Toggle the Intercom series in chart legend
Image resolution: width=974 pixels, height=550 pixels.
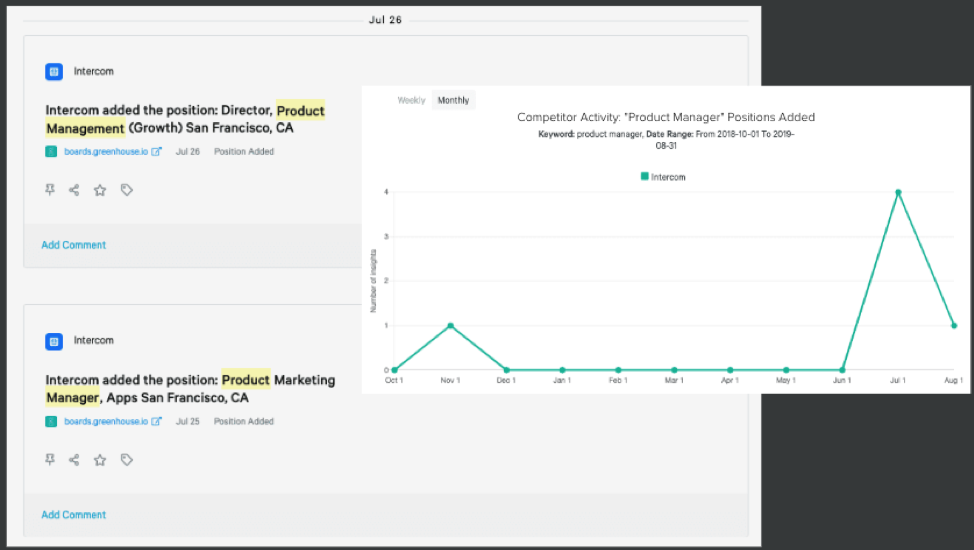pyautogui.click(x=663, y=177)
